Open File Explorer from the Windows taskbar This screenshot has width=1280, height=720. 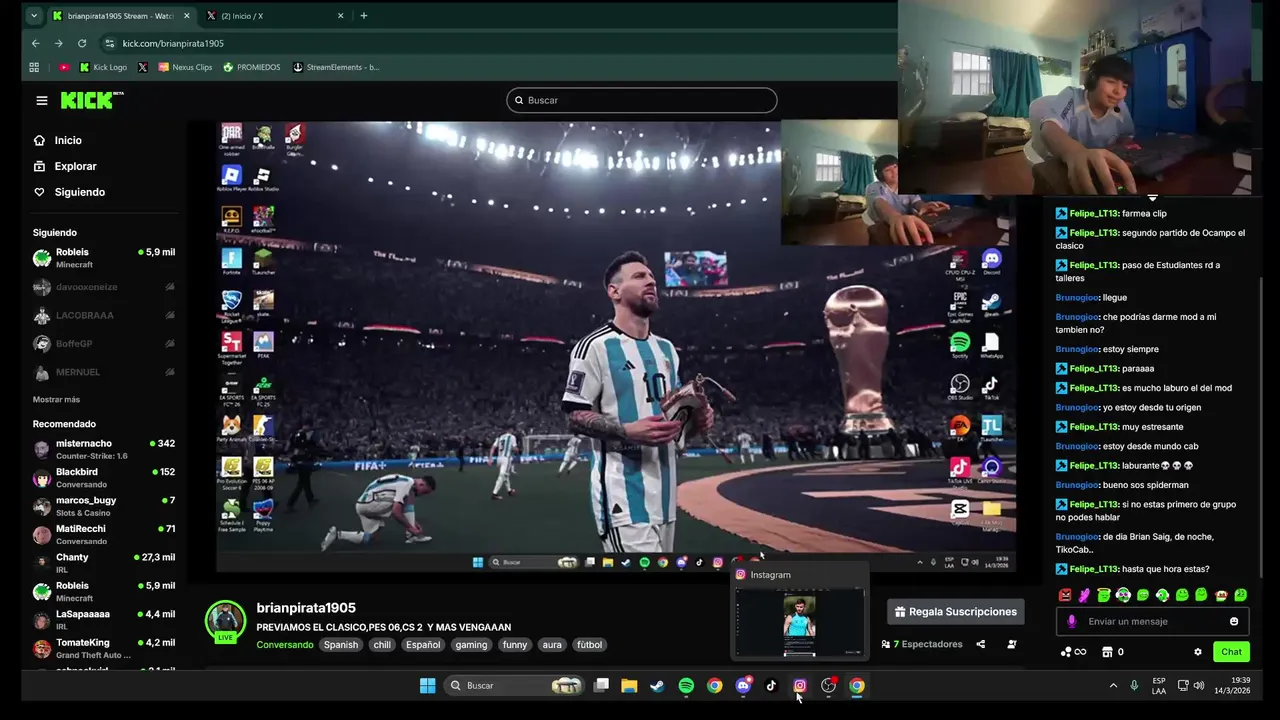[x=629, y=685]
